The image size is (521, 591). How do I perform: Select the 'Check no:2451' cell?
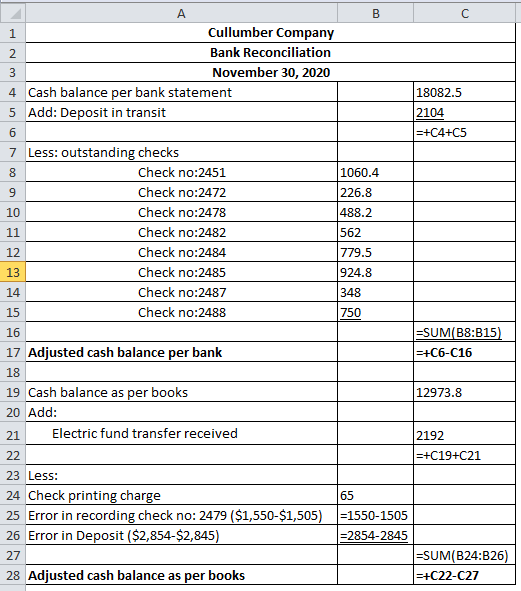click(181, 172)
